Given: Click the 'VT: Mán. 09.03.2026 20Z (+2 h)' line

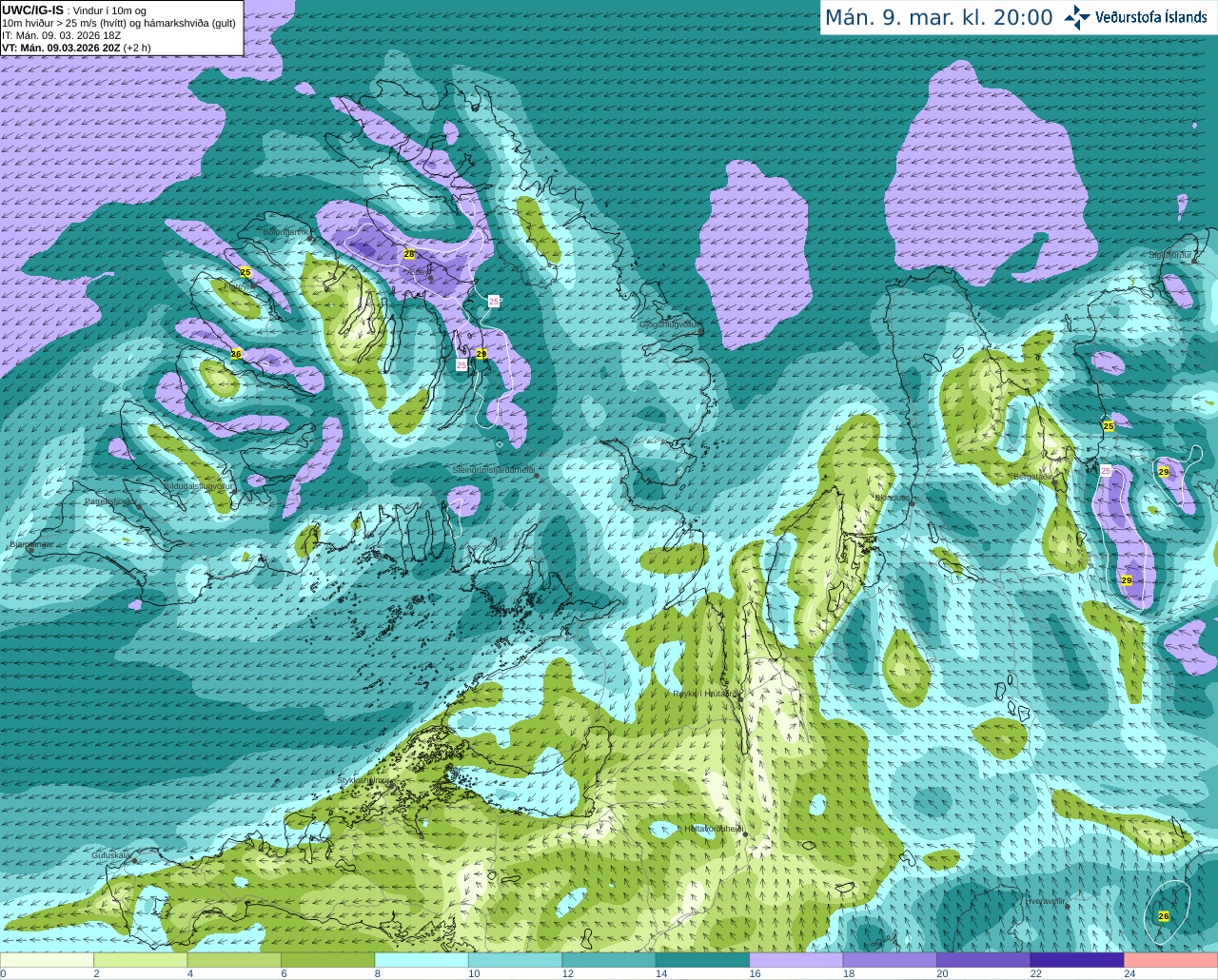Looking at the screenshot, I should coord(76,48).
